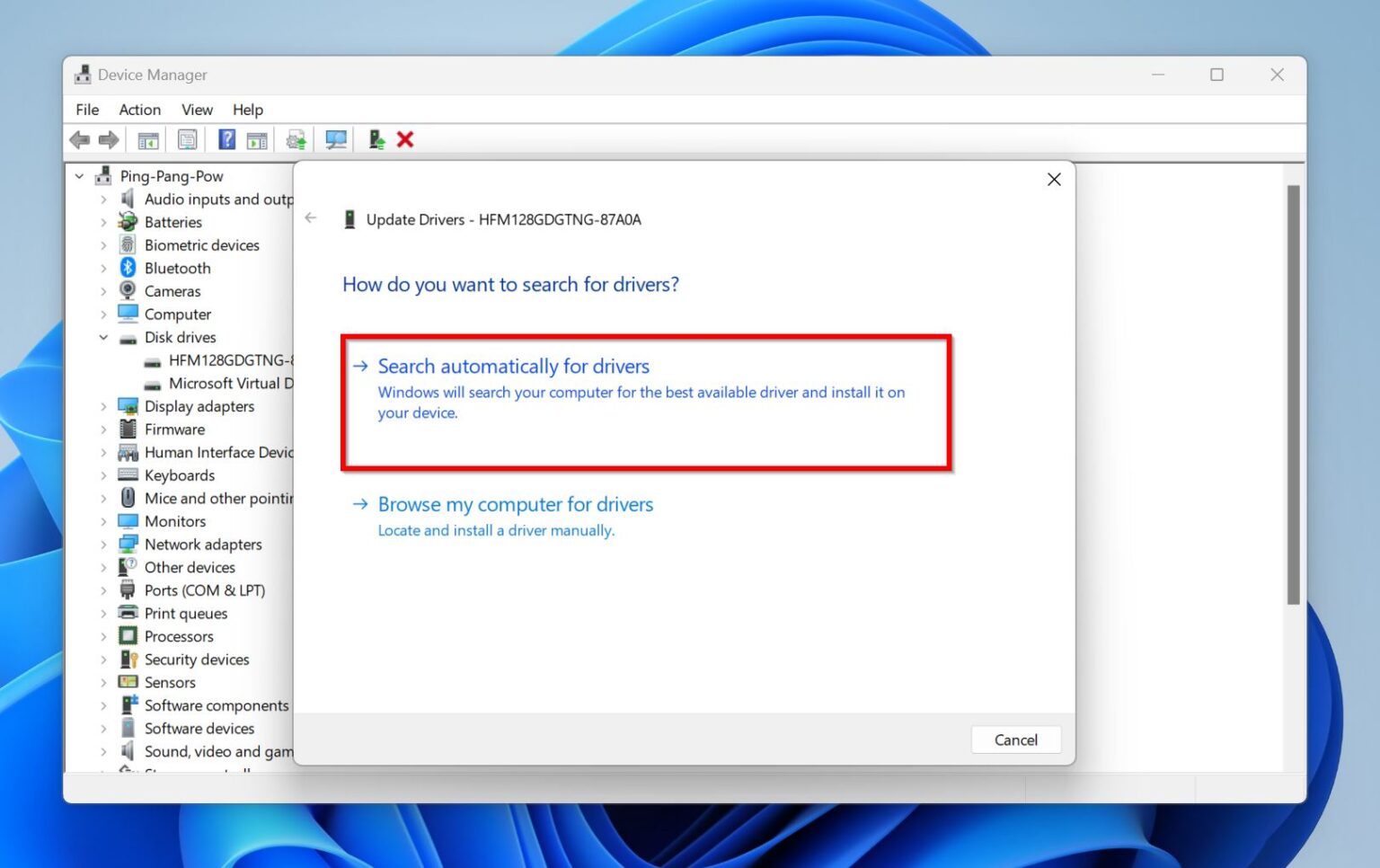Open the Properties toolbar icon
The height and width of the screenshot is (868, 1380).
pyautogui.click(x=187, y=139)
